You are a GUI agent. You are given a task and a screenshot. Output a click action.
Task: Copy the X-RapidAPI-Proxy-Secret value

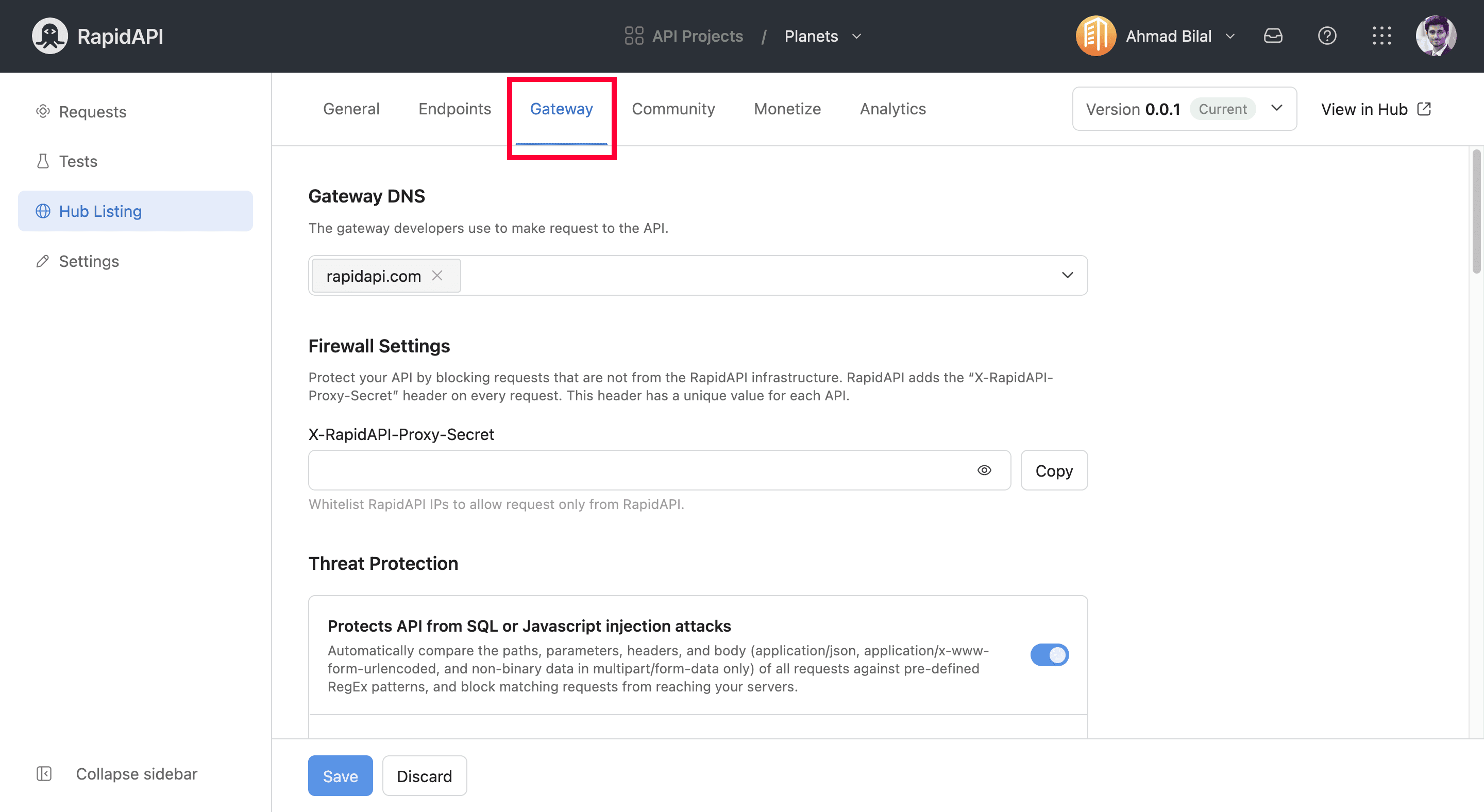[x=1054, y=470]
